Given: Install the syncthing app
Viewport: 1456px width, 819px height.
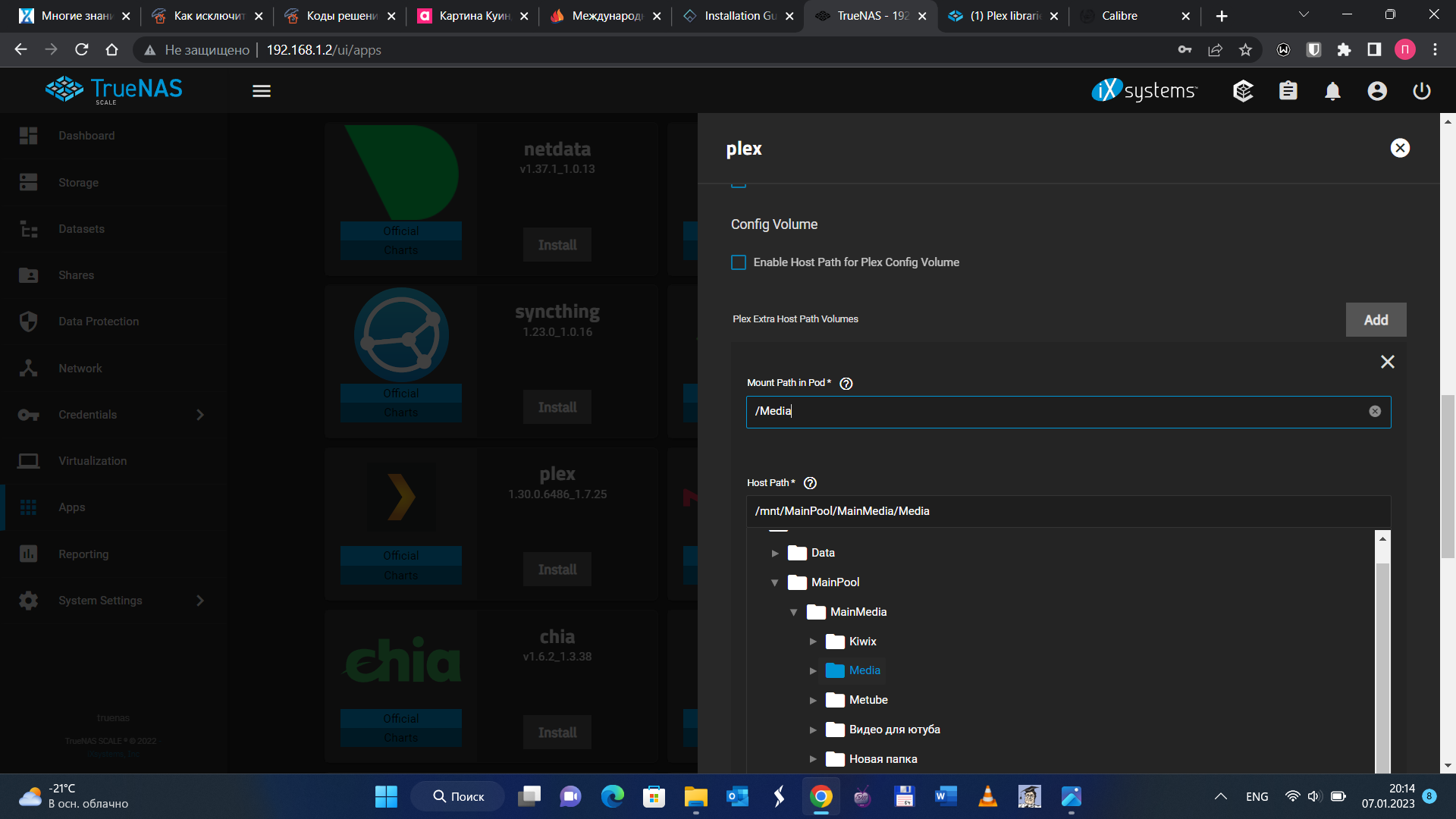Looking at the screenshot, I should (557, 408).
